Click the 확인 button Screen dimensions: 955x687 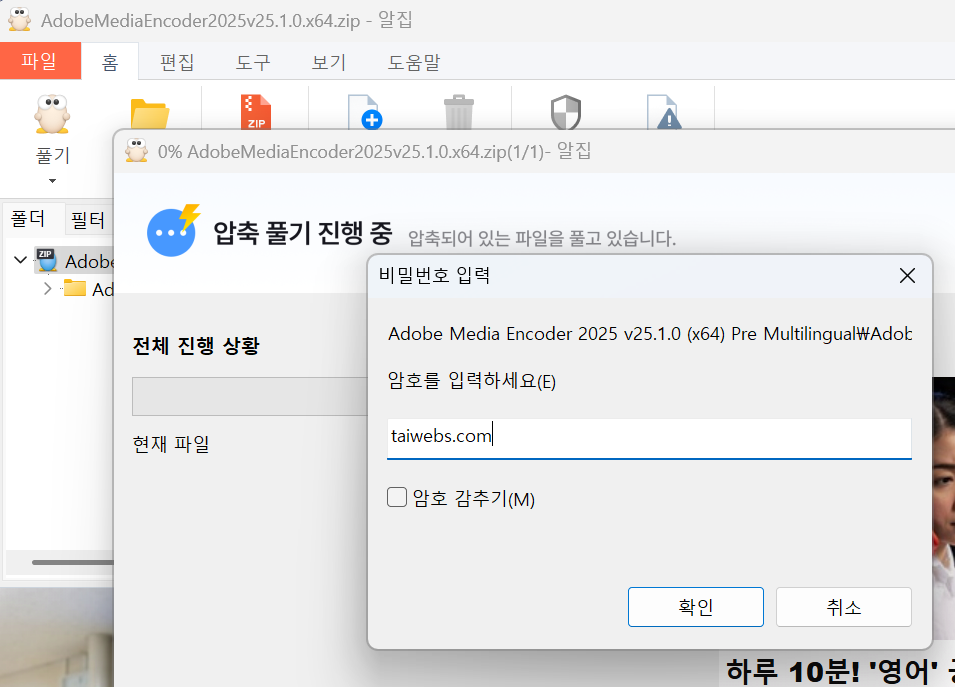(696, 607)
